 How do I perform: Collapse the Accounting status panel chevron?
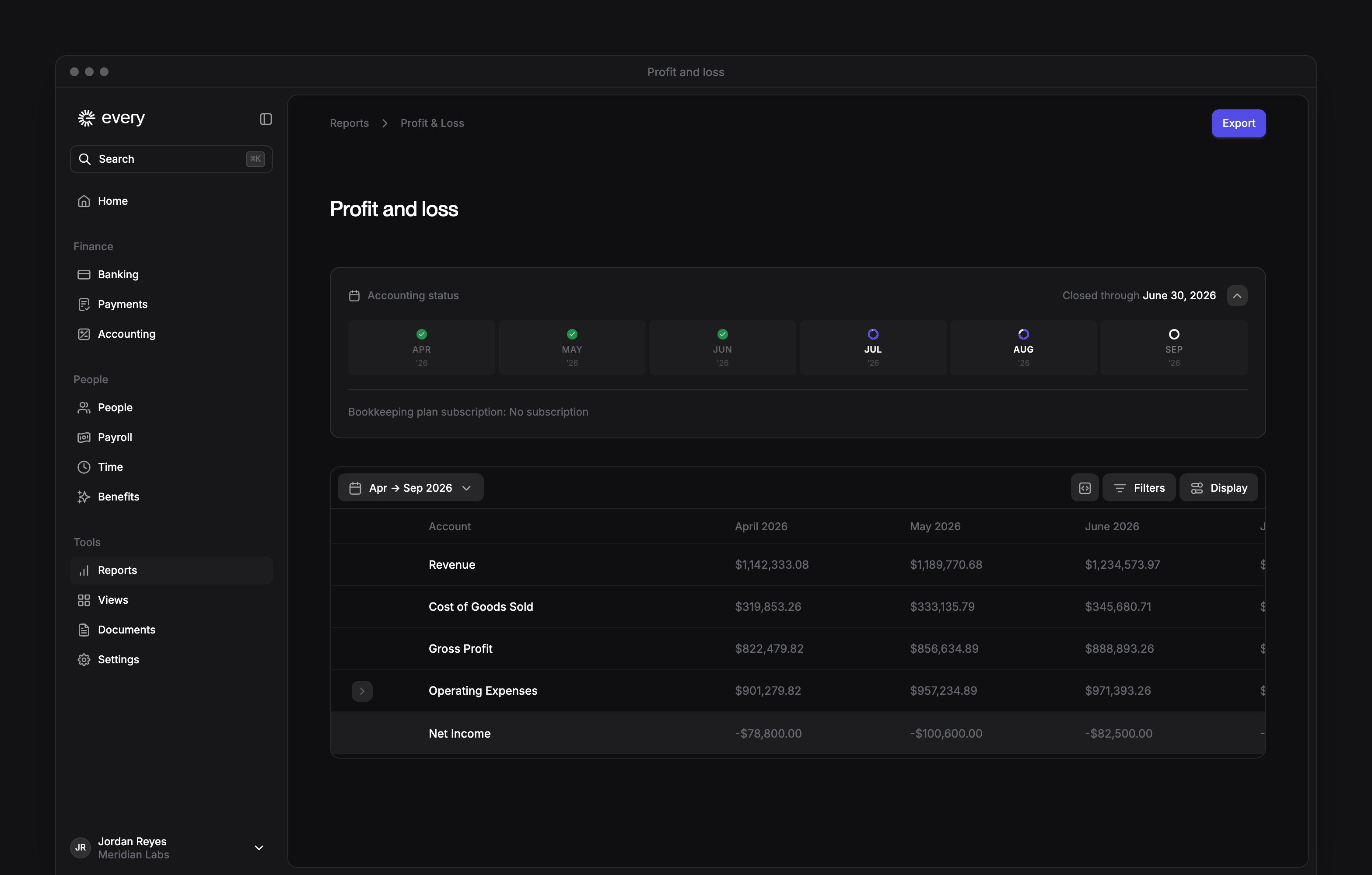point(1237,296)
